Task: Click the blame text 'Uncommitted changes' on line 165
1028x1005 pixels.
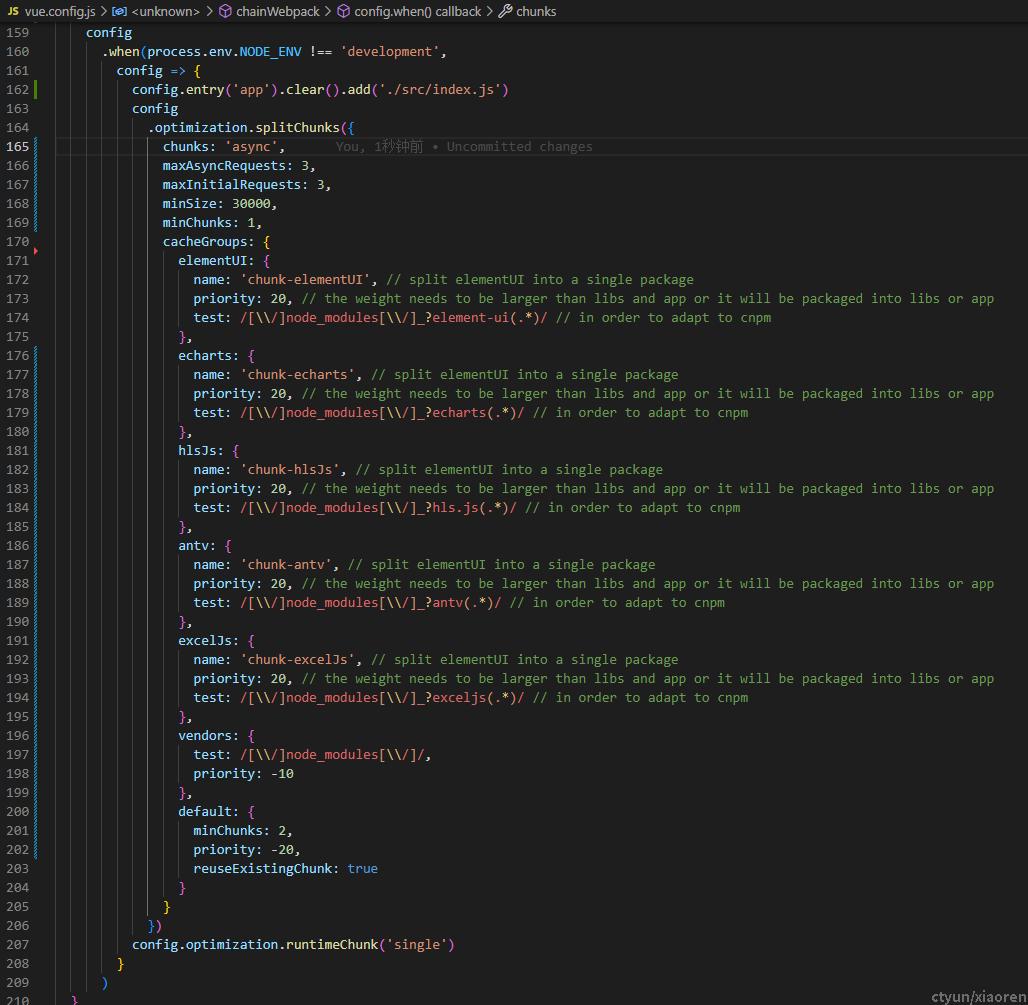Action: pyautogui.click(x=519, y=146)
